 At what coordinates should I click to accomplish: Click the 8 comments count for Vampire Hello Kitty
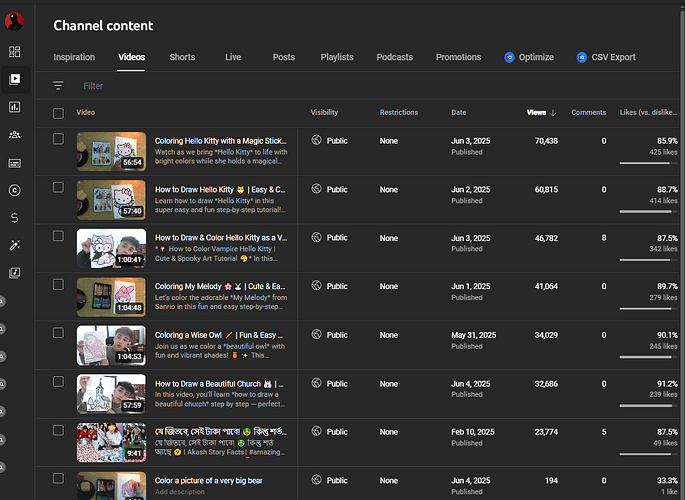click(x=604, y=238)
